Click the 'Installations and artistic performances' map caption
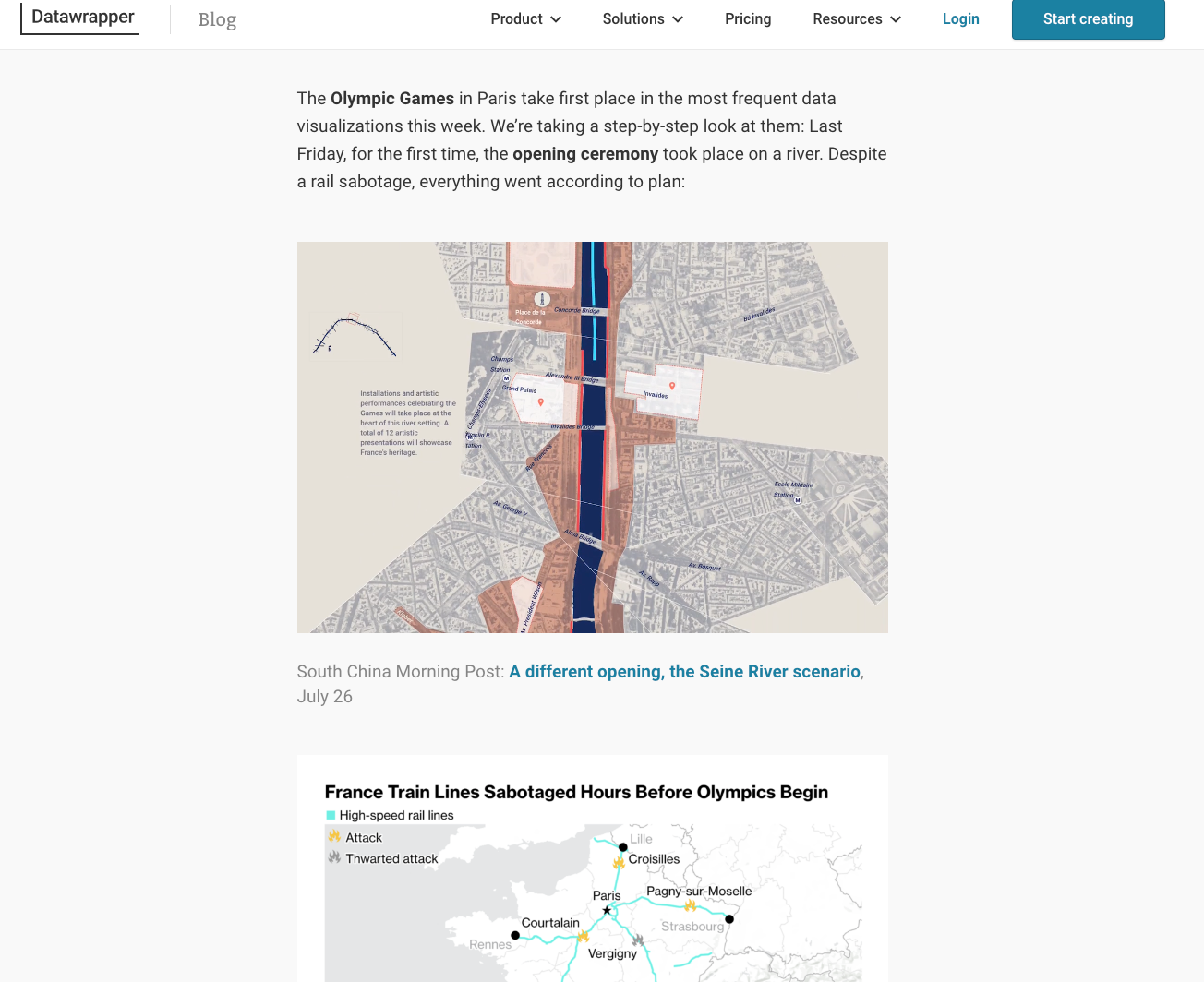Screen dimensions: 1204x982 408,423
